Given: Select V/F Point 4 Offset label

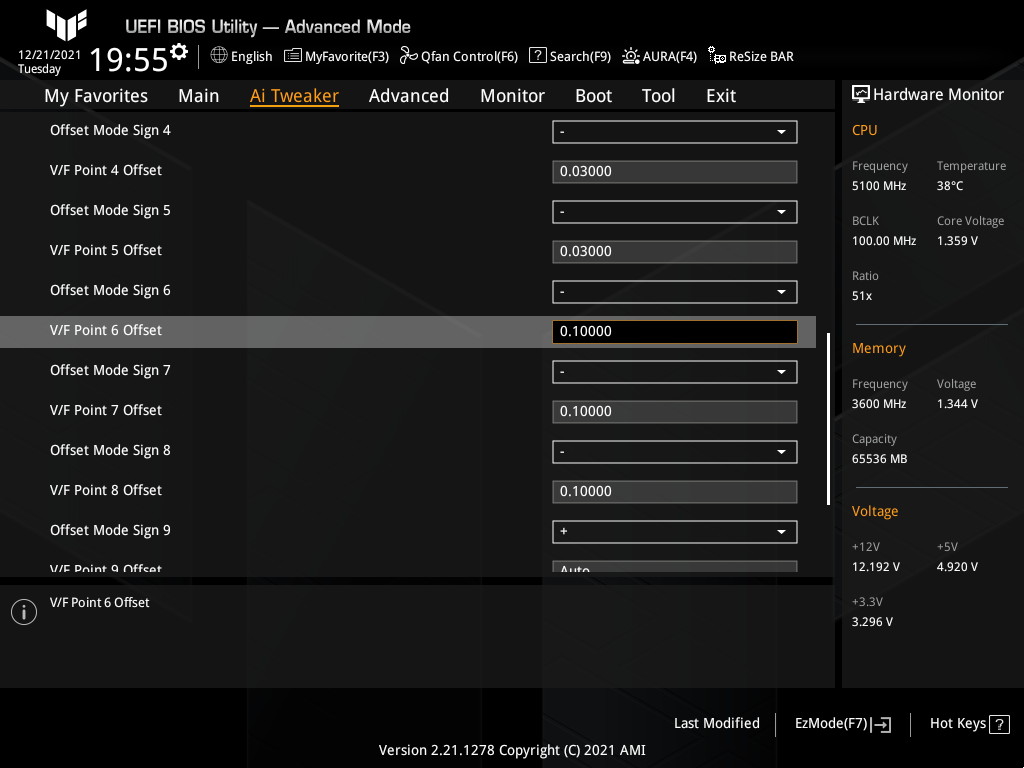Looking at the screenshot, I should pyautogui.click(x=106, y=170).
